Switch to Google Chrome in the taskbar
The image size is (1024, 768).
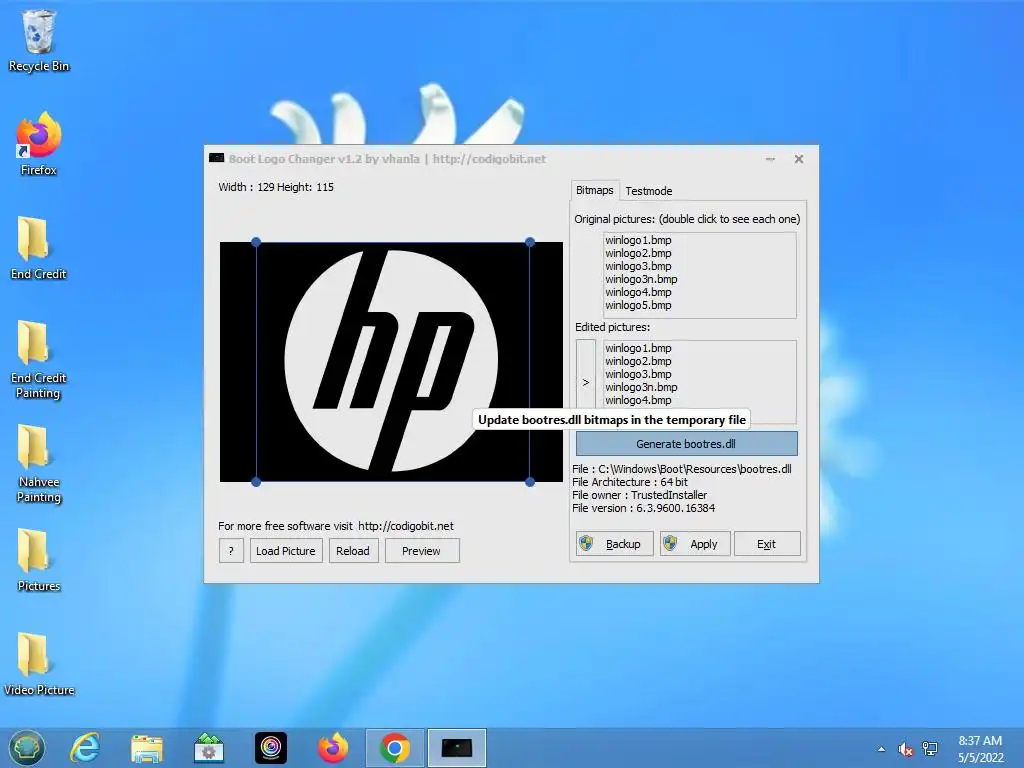point(394,748)
